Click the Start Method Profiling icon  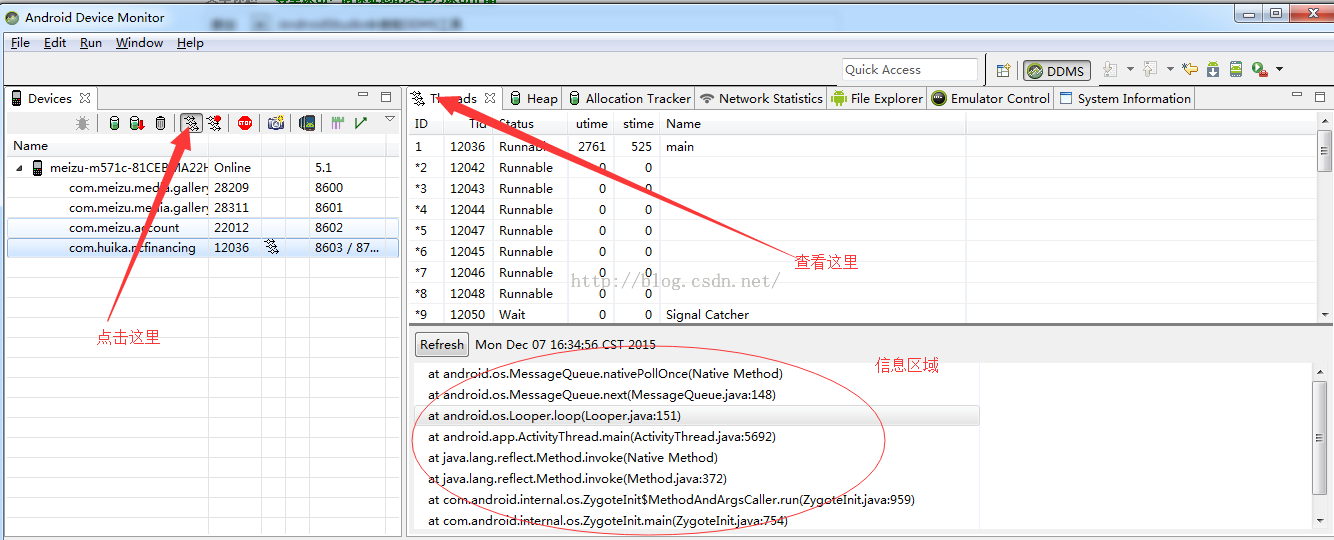pyautogui.click(x=214, y=123)
